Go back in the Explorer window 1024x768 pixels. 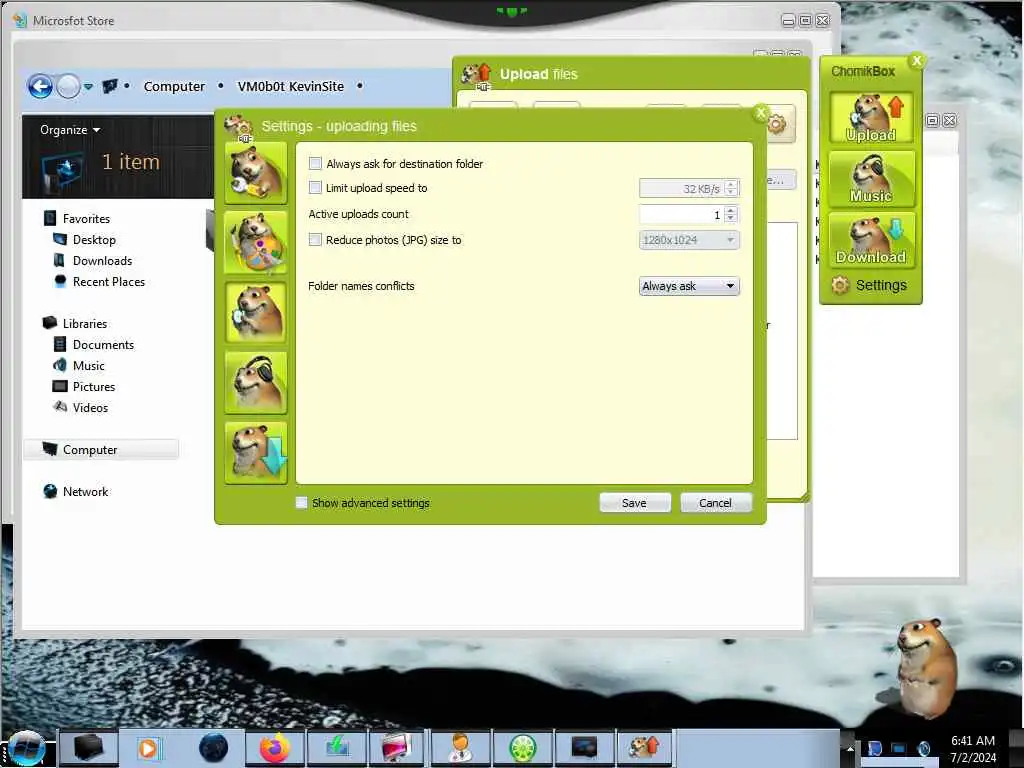tap(40, 86)
